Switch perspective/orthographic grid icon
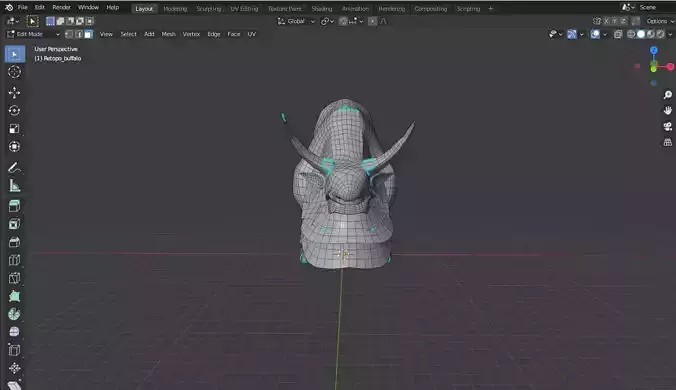 click(668, 142)
